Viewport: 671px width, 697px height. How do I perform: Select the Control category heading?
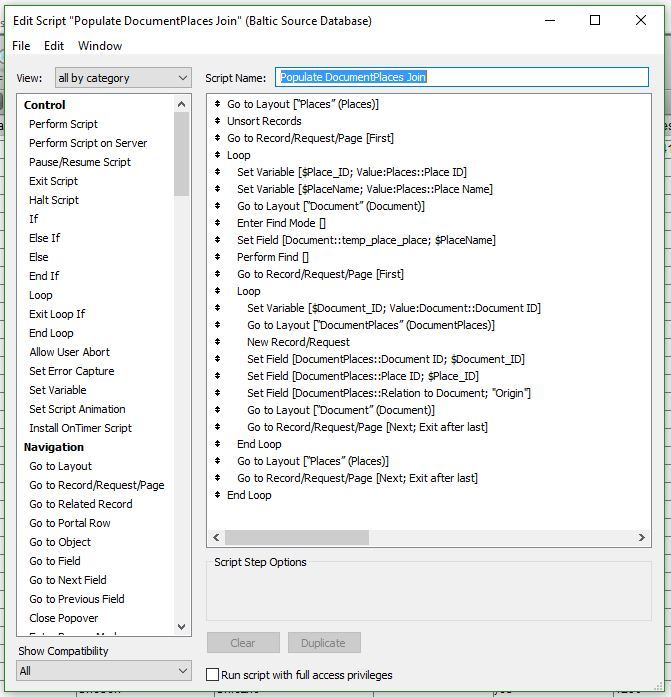click(x=44, y=105)
